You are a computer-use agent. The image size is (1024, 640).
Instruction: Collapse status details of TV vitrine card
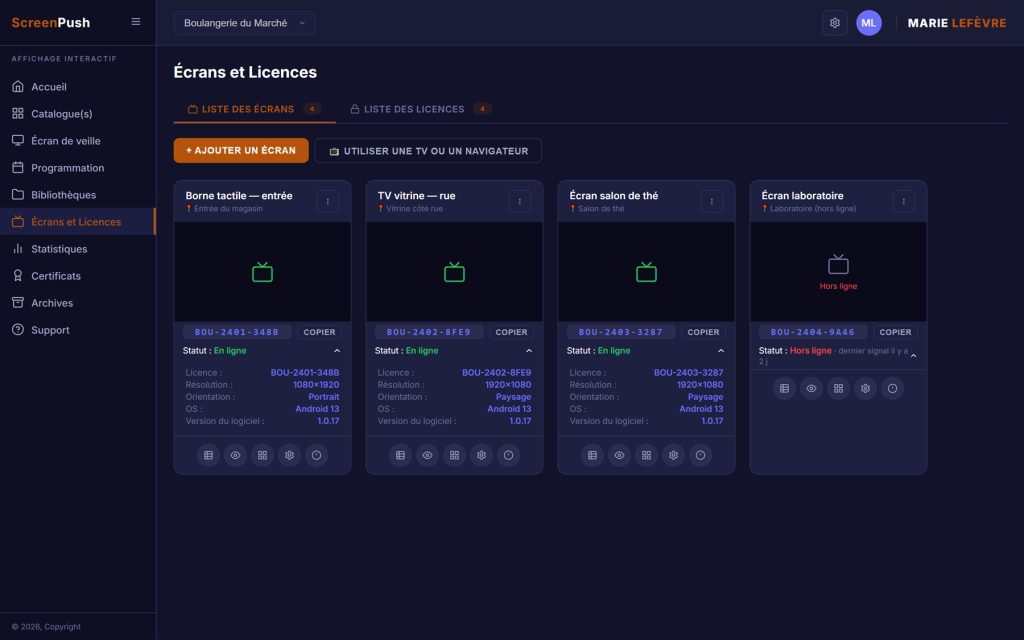[529, 351]
